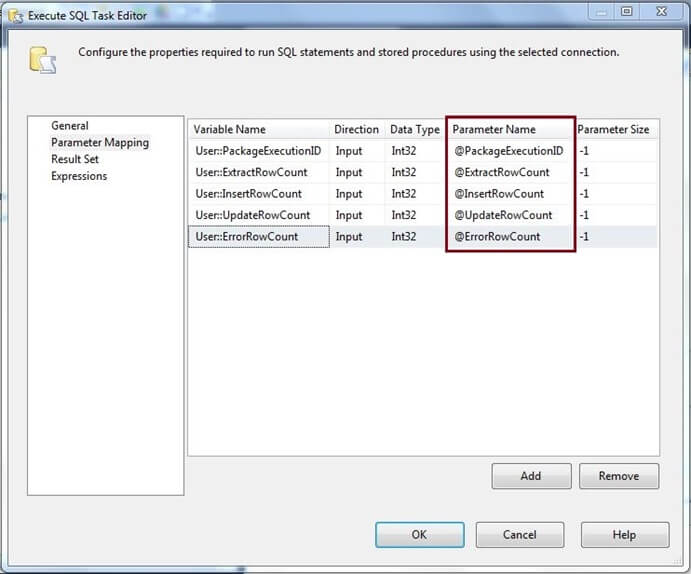Click the SQL task database icon
Image resolution: width=691 pixels, height=574 pixels.
pyautogui.click(x=42, y=60)
